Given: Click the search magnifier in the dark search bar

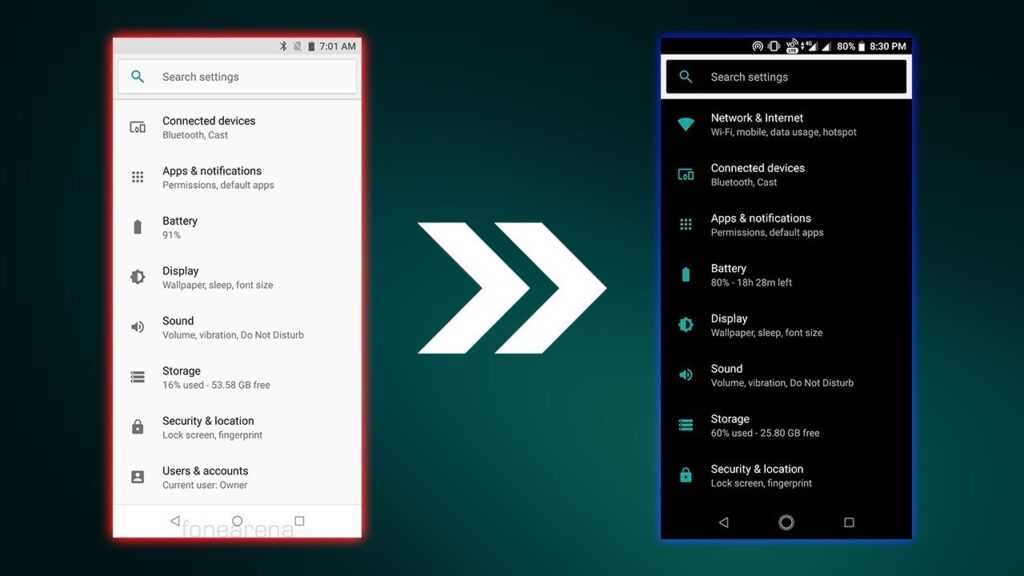Looking at the screenshot, I should click(686, 76).
